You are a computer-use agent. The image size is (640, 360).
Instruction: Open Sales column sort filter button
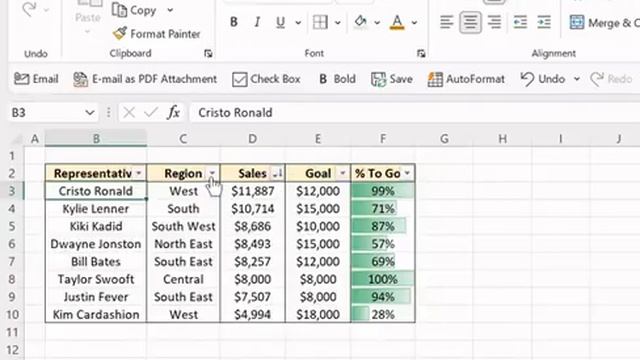point(278,173)
